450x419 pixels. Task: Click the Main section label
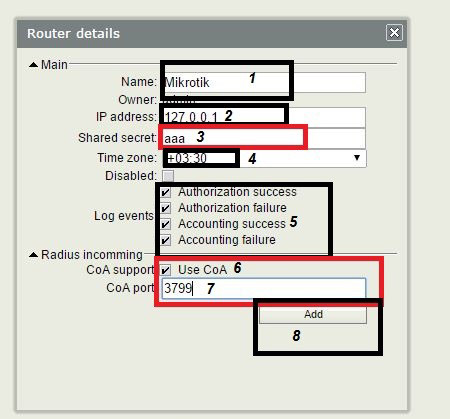tap(54, 65)
